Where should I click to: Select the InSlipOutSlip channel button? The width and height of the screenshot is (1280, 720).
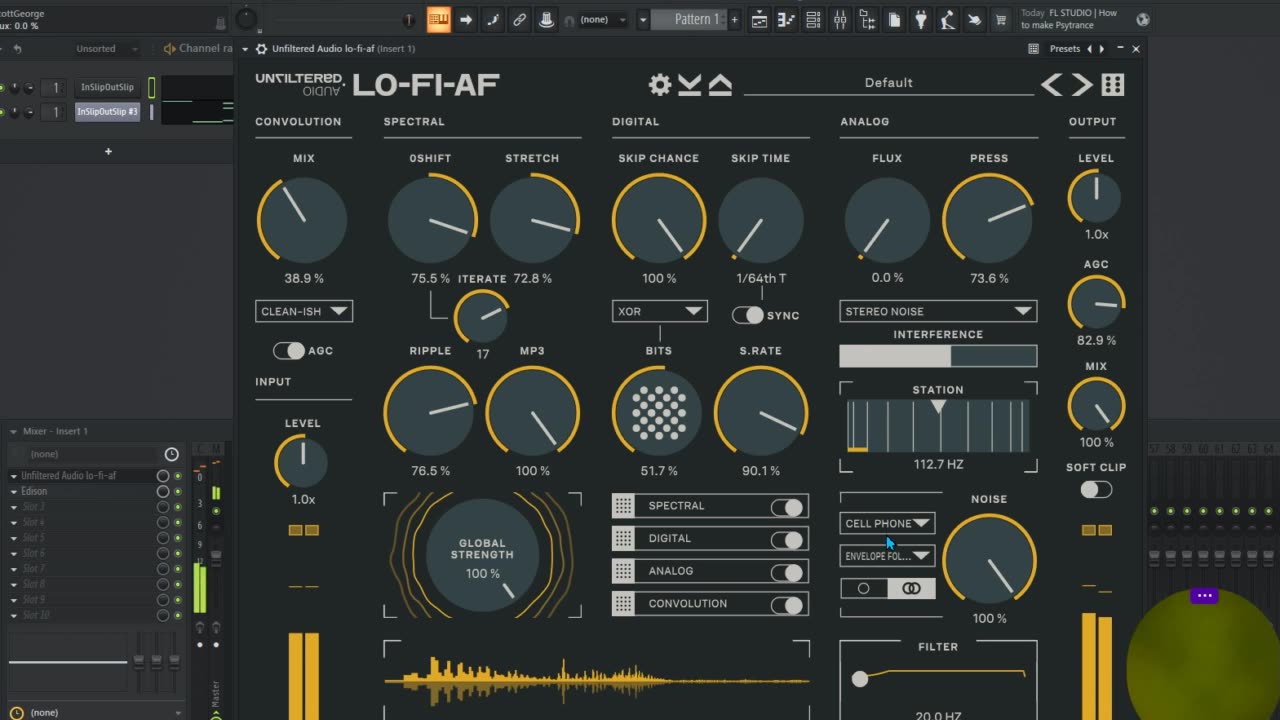pos(108,87)
